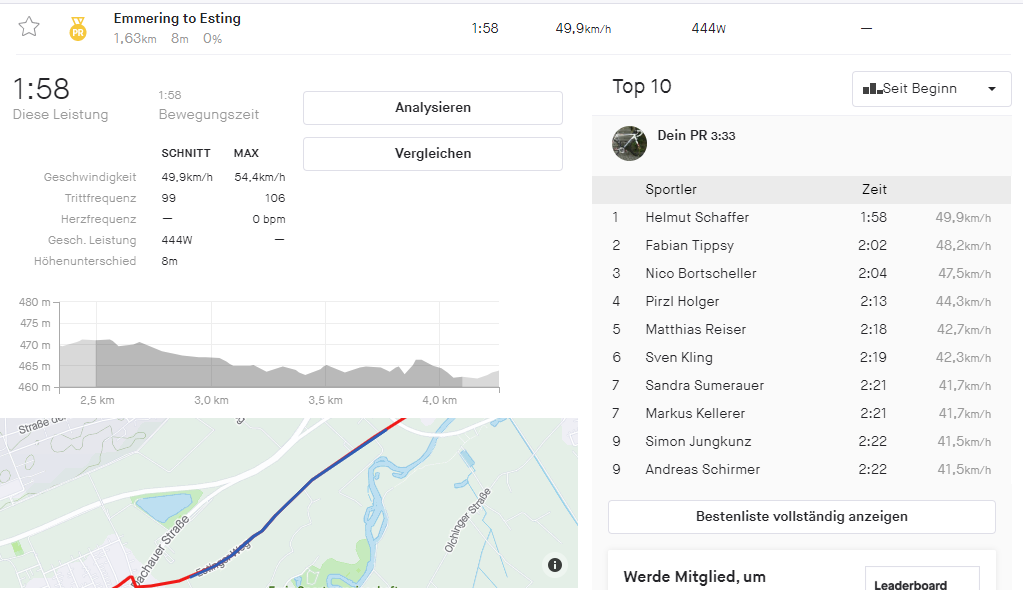Open Fabian Tippsy's profile
Image resolution: width=1023 pixels, height=590 pixels.
click(x=689, y=245)
